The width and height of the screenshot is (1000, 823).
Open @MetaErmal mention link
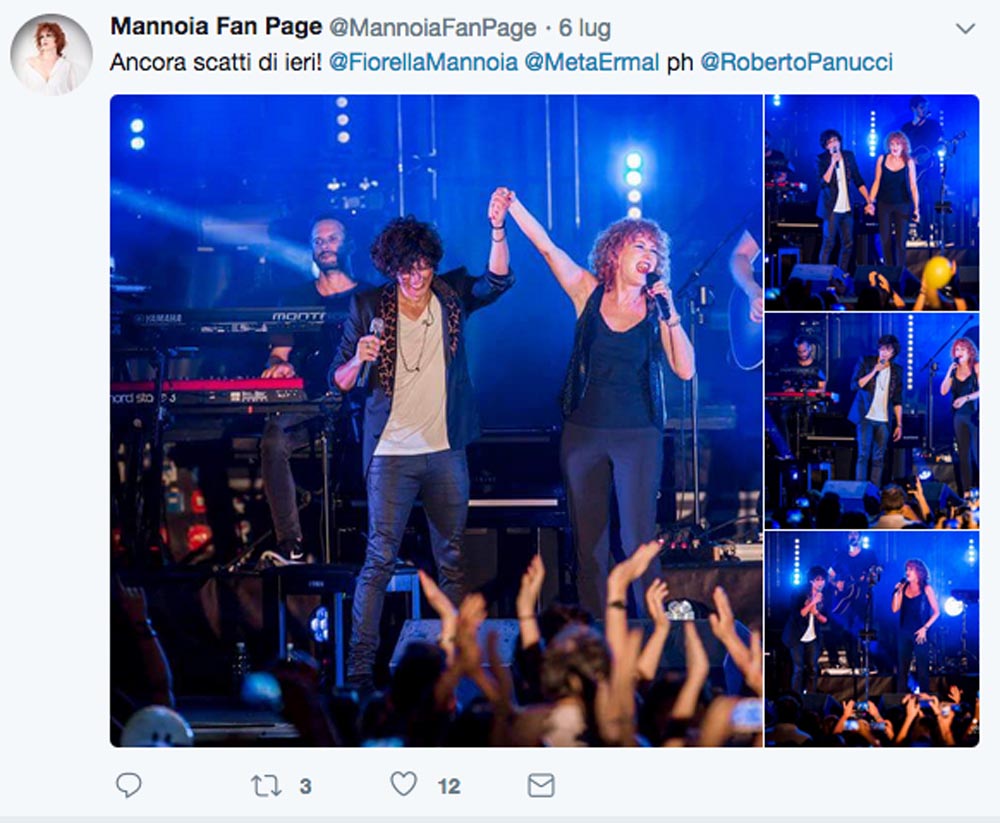pos(592,62)
